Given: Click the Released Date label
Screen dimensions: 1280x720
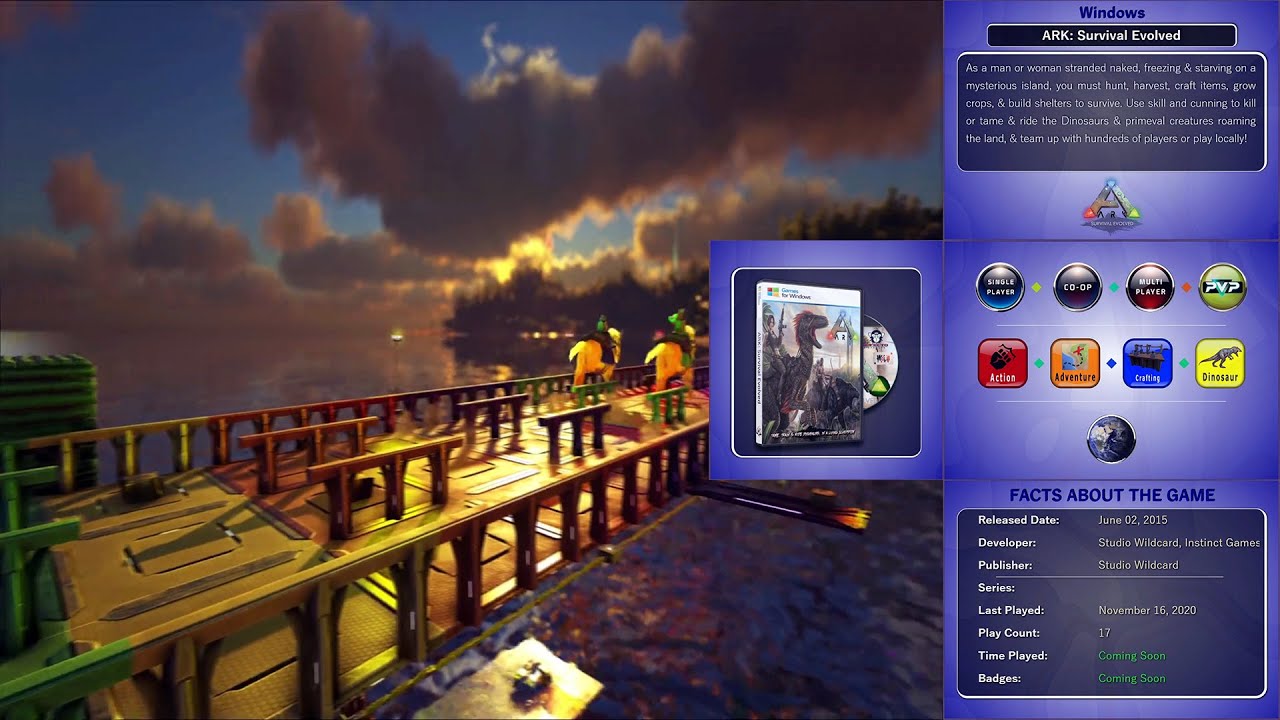Looking at the screenshot, I should pos(1018,520).
